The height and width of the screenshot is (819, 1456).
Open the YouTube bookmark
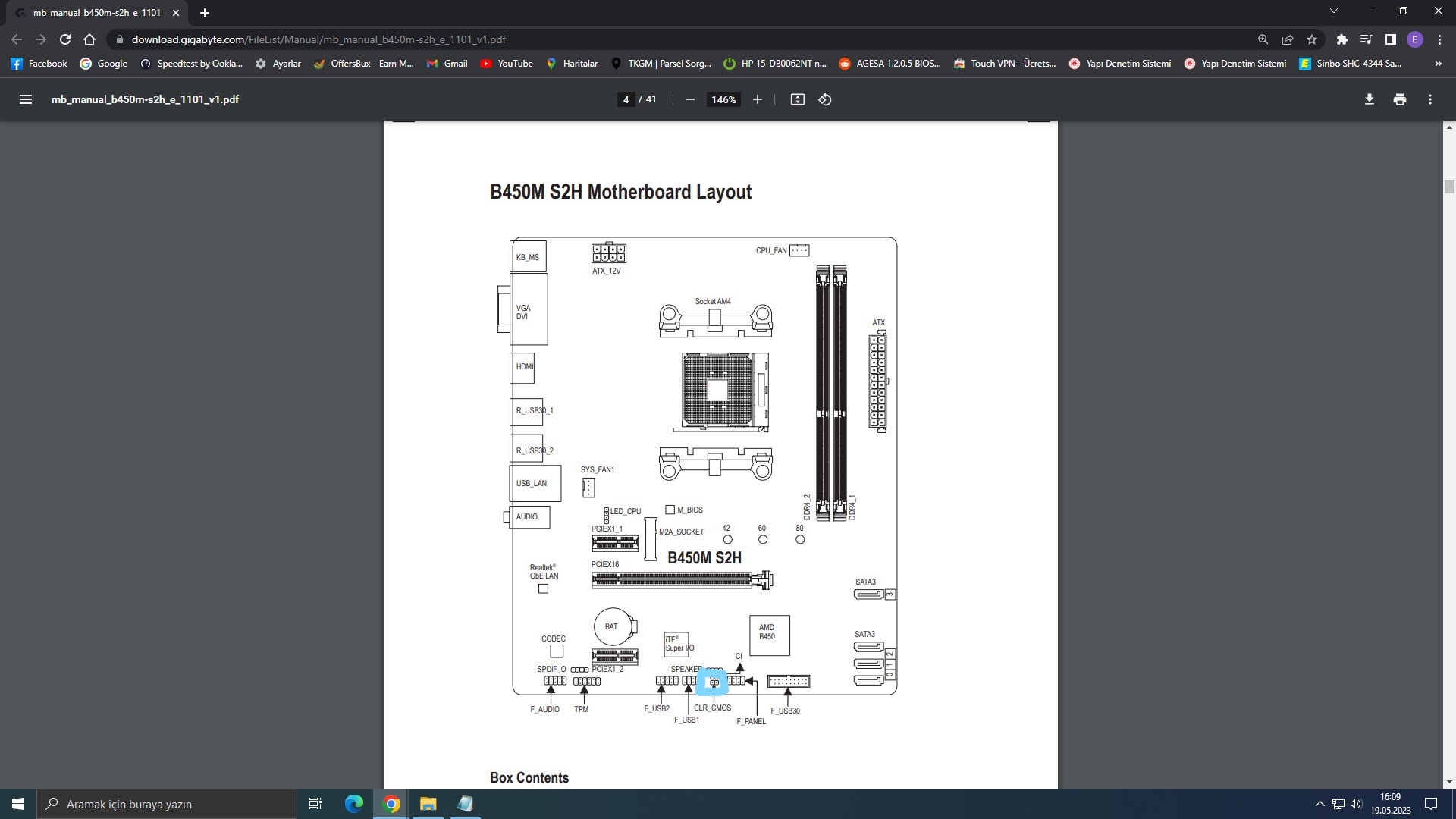(507, 64)
